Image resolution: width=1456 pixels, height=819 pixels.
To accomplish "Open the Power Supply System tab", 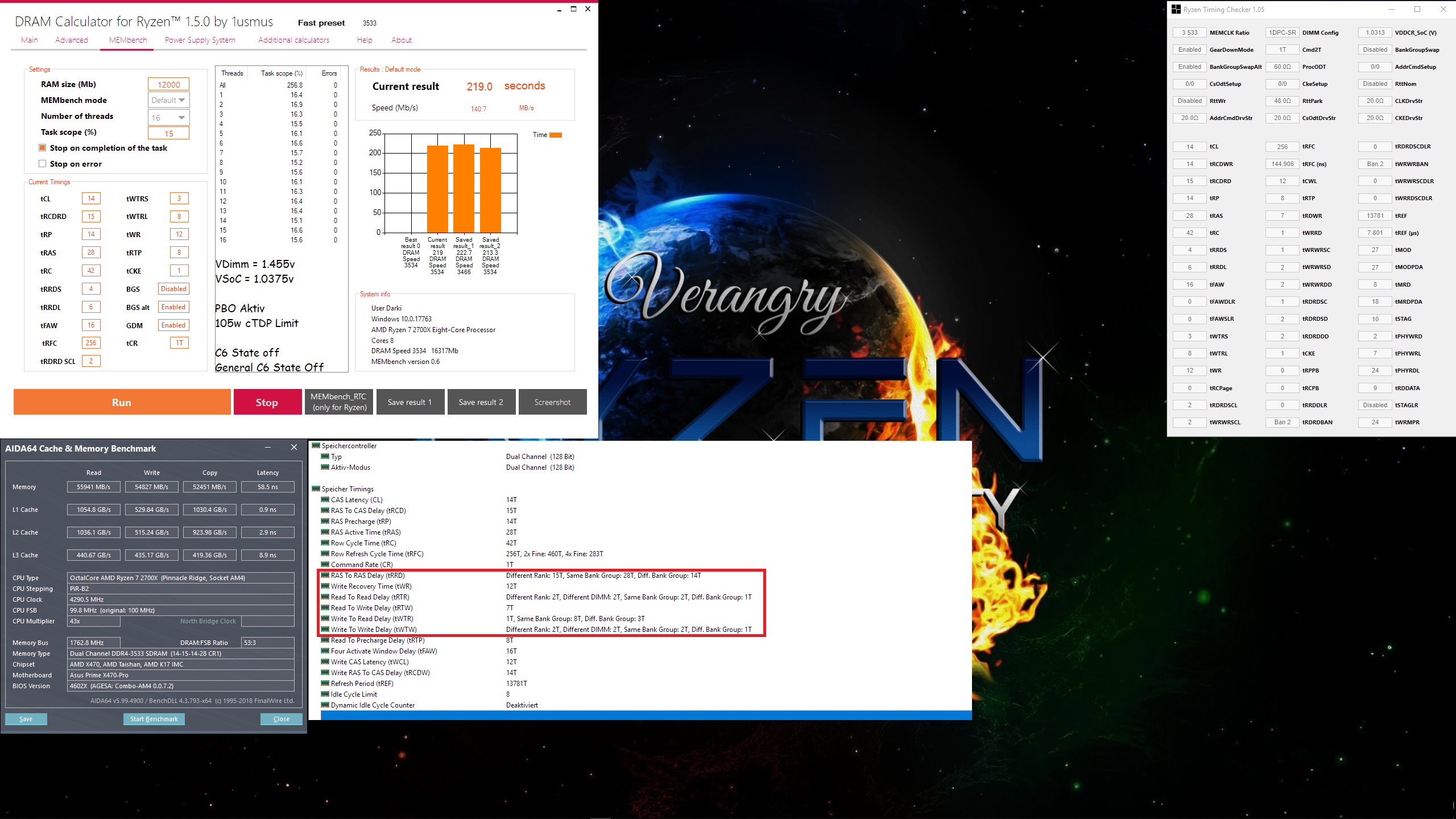I will point(200,40).
